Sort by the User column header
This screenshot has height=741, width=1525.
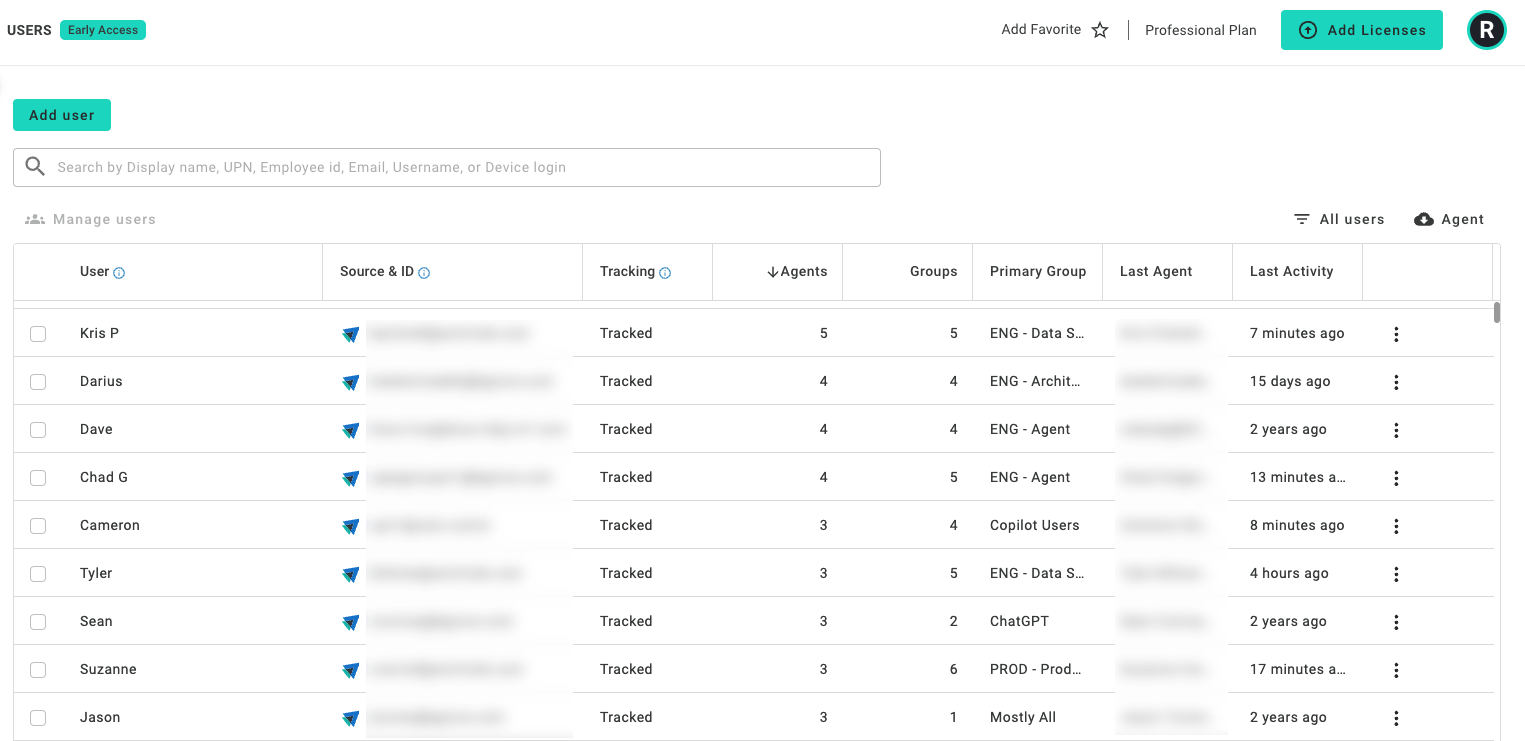(94, 272)
